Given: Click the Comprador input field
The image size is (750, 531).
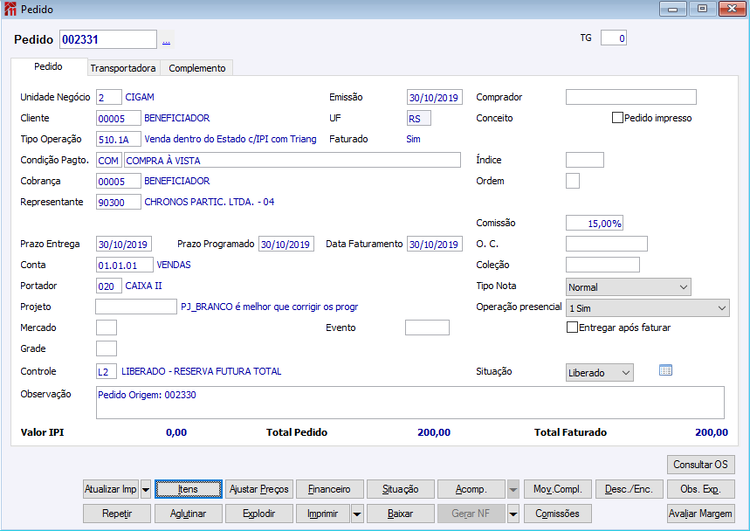Looking at the screenshot, I should coord(631,97).
